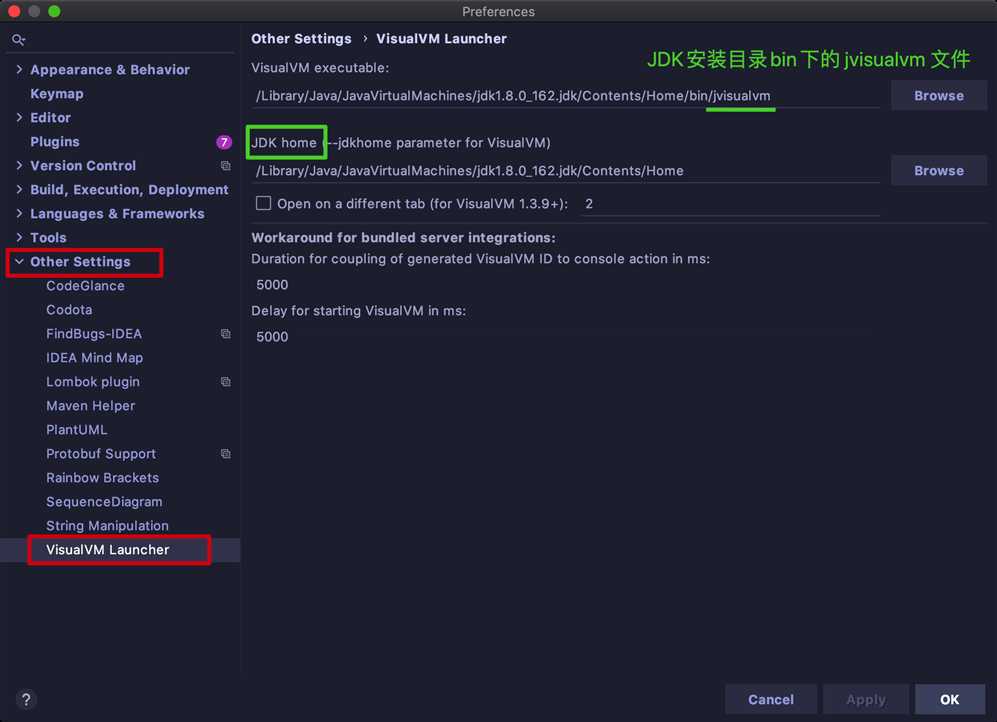Focus the VisualVM executable path field
The image size is (997, 722).
click(x=566, y=96)
